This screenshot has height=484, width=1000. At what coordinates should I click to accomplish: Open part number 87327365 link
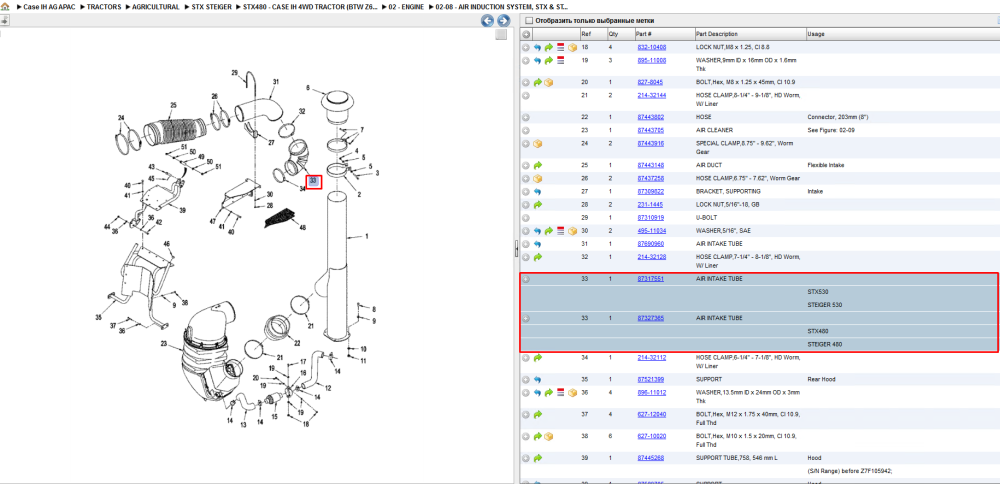[x=651, y=318]
